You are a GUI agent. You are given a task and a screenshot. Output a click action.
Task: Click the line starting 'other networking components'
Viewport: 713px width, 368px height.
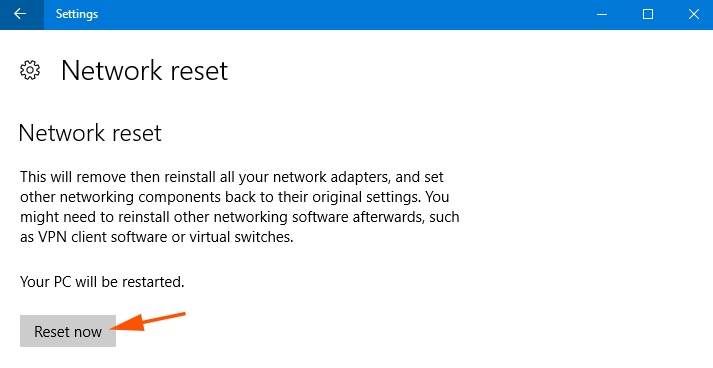[235, 197]
